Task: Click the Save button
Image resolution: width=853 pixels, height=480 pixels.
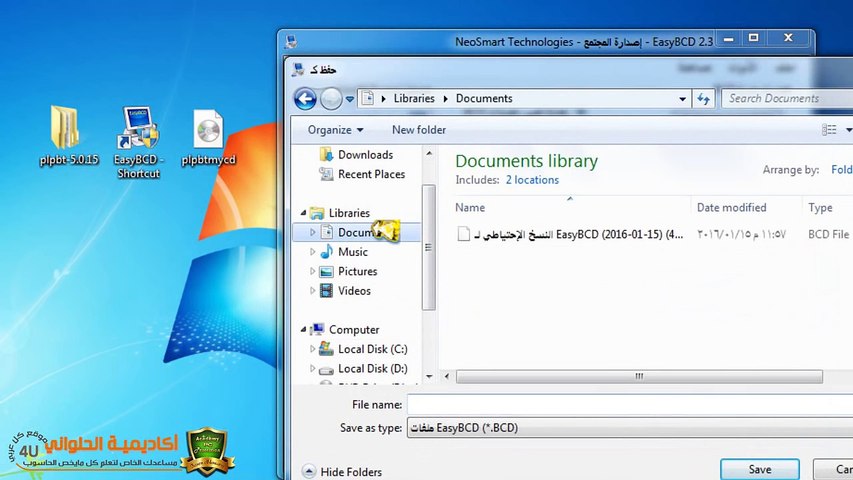Action: (x=760, y=470)
